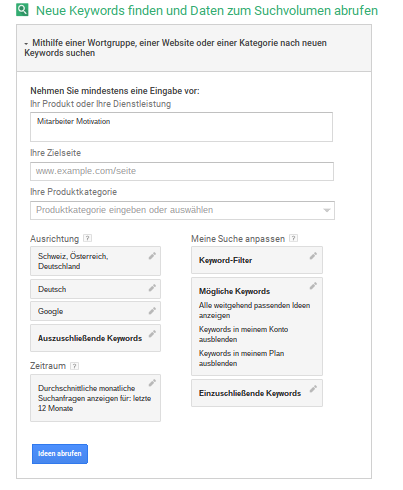Click pencil icon for Auszuschließende Keywords
This screenshot has height=490, width=403.
[x=152, y=334]
